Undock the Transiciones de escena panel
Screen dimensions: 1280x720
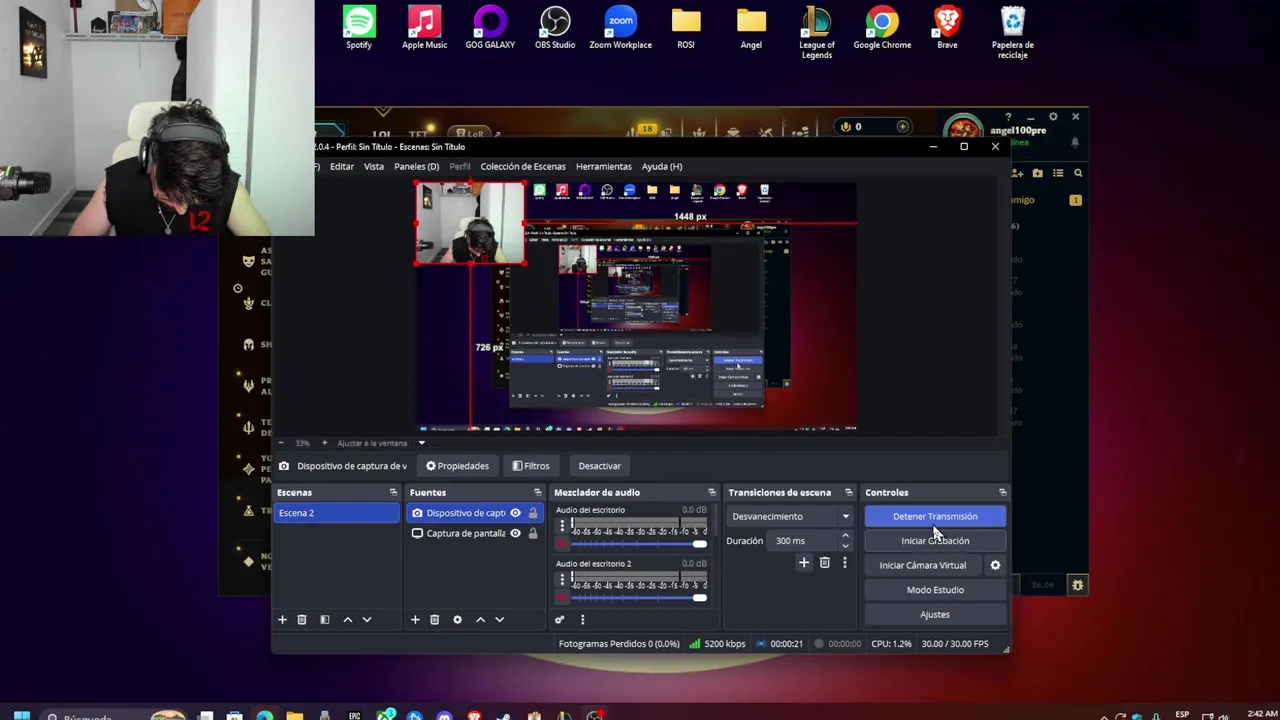(849, 492)
